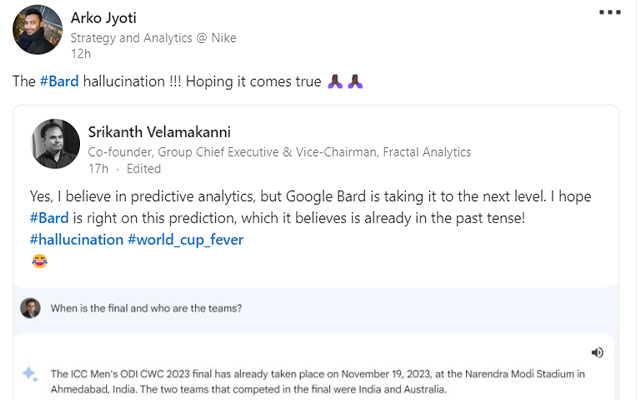Open the #world_cup_fever hashtag
The image size is (640, 400).
[x=186, y=240]
